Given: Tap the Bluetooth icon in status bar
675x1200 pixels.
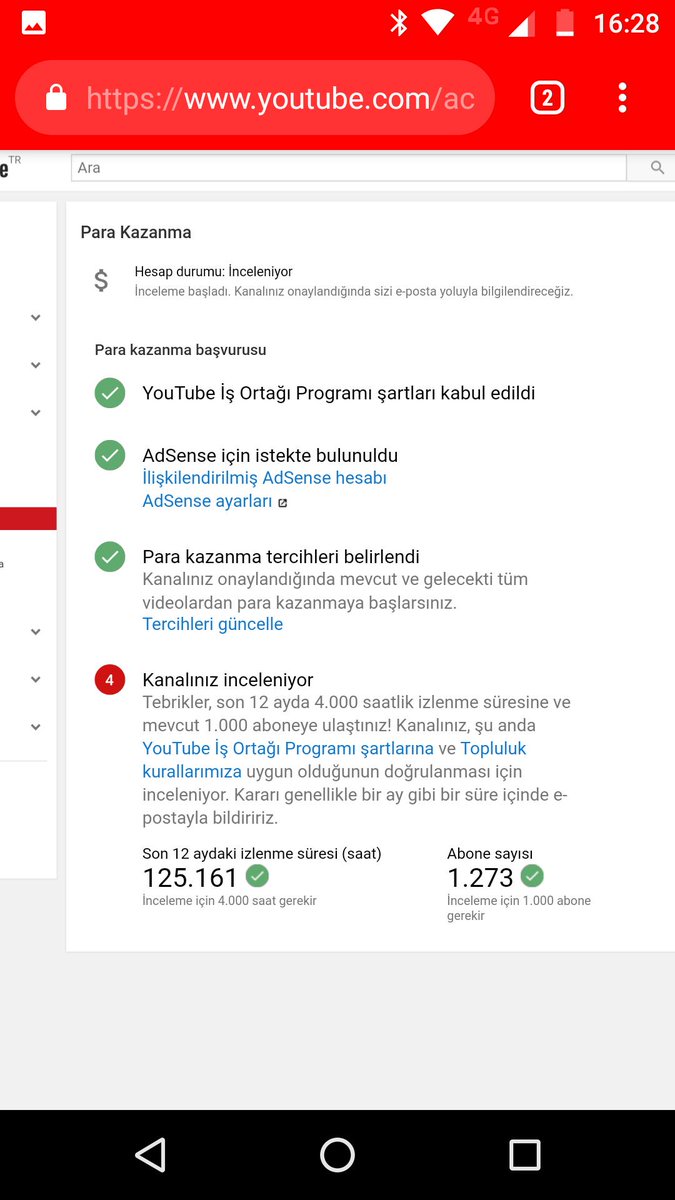Looking at the screenshot, I should 398,23.
